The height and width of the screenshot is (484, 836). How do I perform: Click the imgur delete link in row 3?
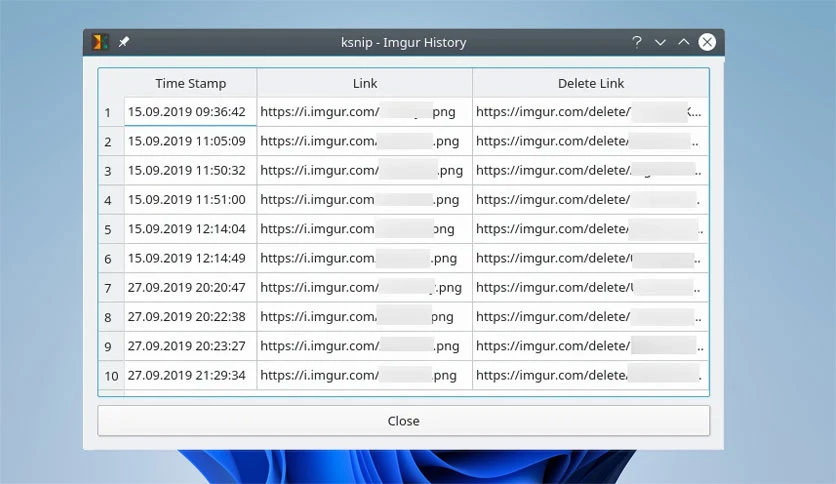(591, 171)
